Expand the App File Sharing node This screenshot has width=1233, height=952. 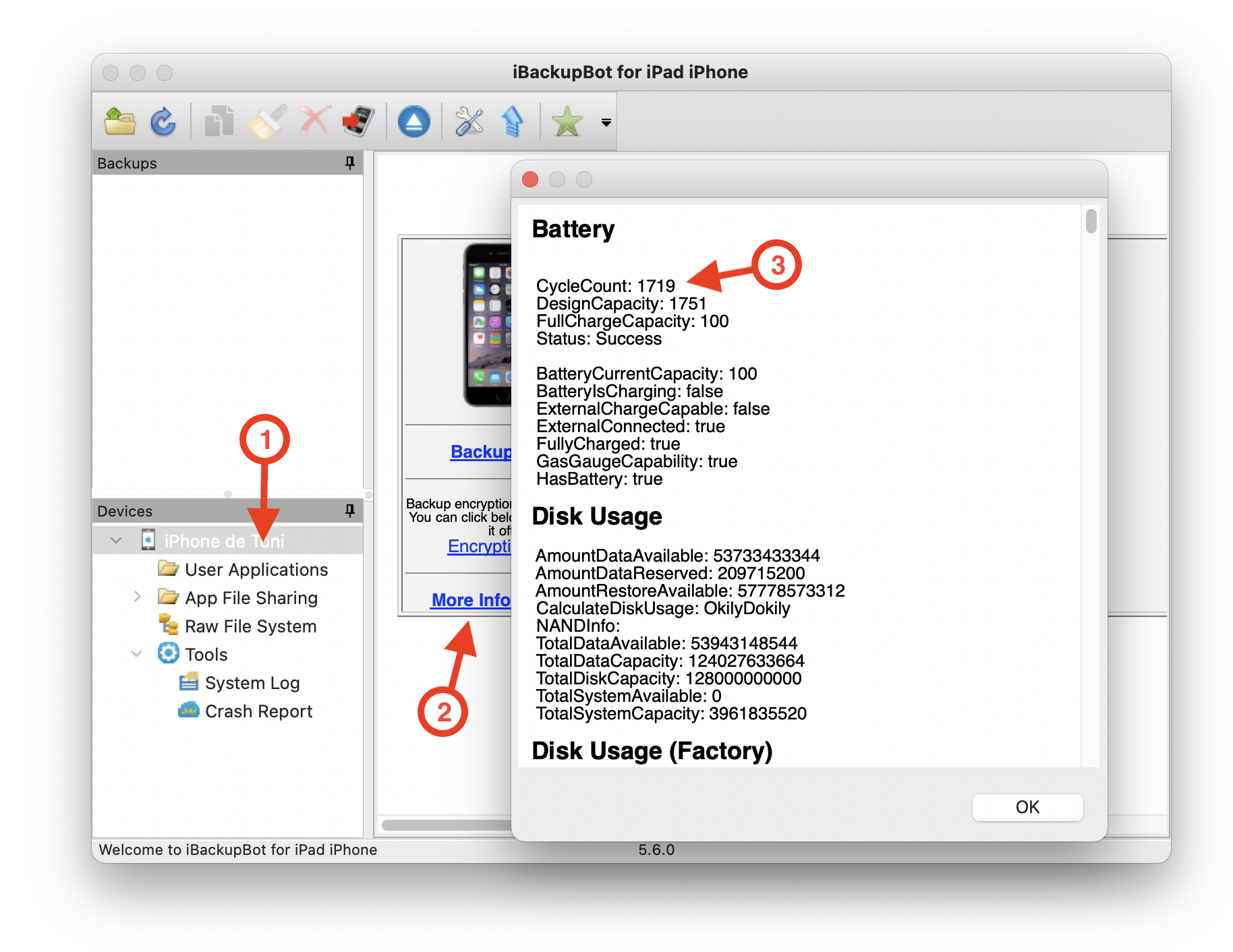[x=137, y=597]
